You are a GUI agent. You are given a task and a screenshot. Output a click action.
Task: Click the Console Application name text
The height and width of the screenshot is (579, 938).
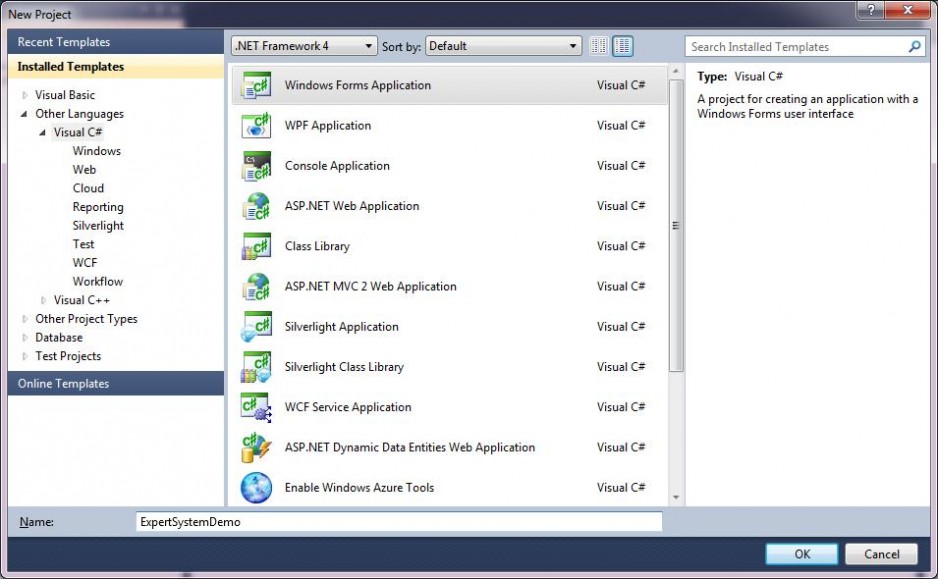tap(337, 166)
